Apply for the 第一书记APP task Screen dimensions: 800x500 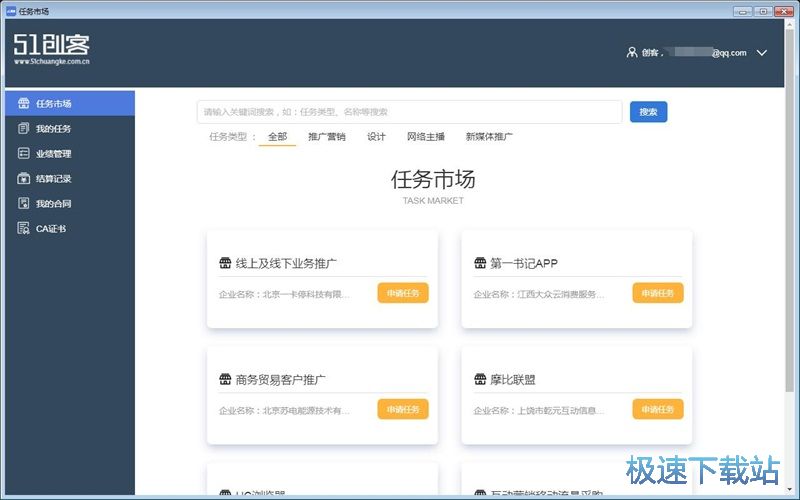pos(658,293)
